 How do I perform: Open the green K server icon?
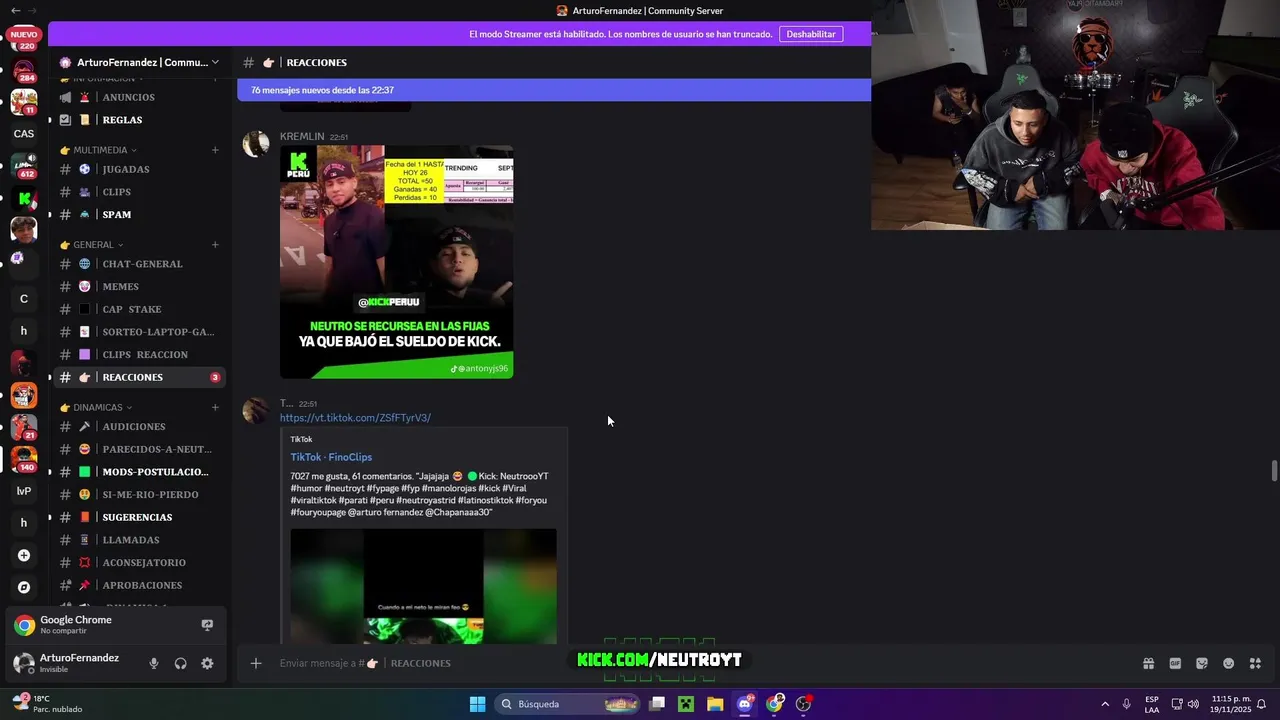coord(24,199)
